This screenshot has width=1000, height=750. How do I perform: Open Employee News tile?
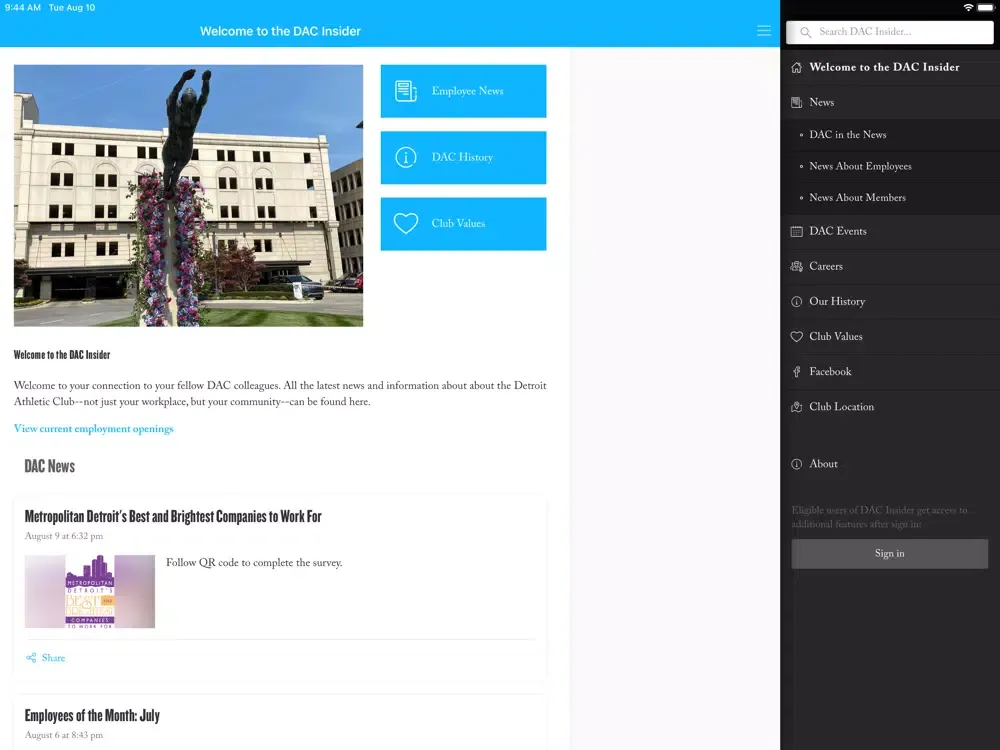click(x=463, y=91)
